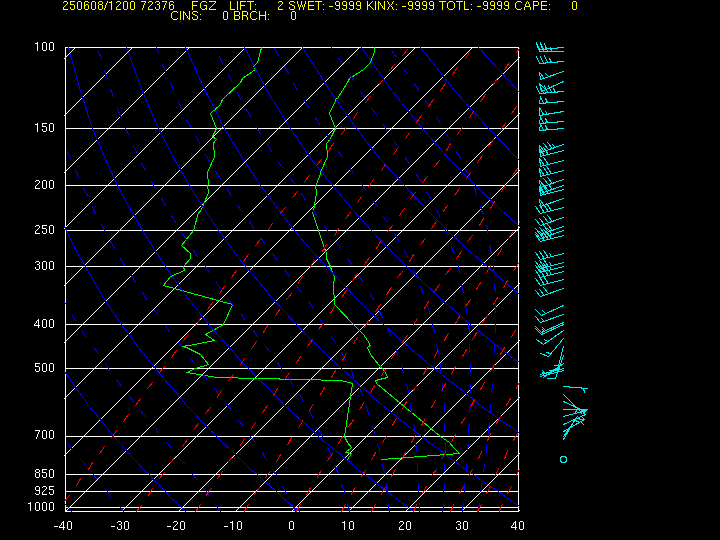The height and width of the screenshot is (540, 720).
Task: Select the 300 pressure level label
Action: click(x=45, y=265)
